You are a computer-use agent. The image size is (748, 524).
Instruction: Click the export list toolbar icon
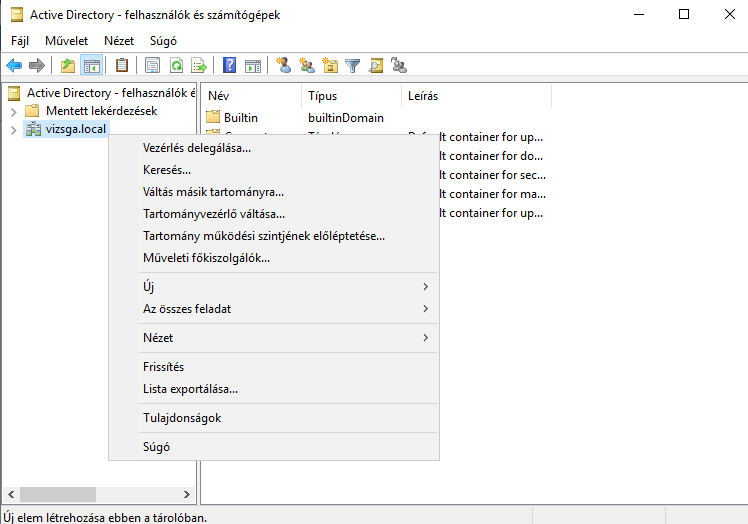point(199,66)
